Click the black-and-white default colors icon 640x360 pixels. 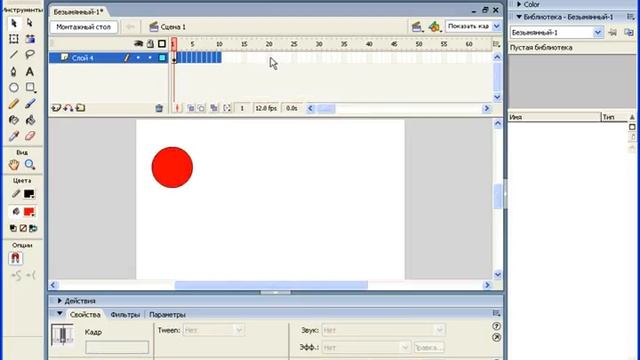pos(13,228)
